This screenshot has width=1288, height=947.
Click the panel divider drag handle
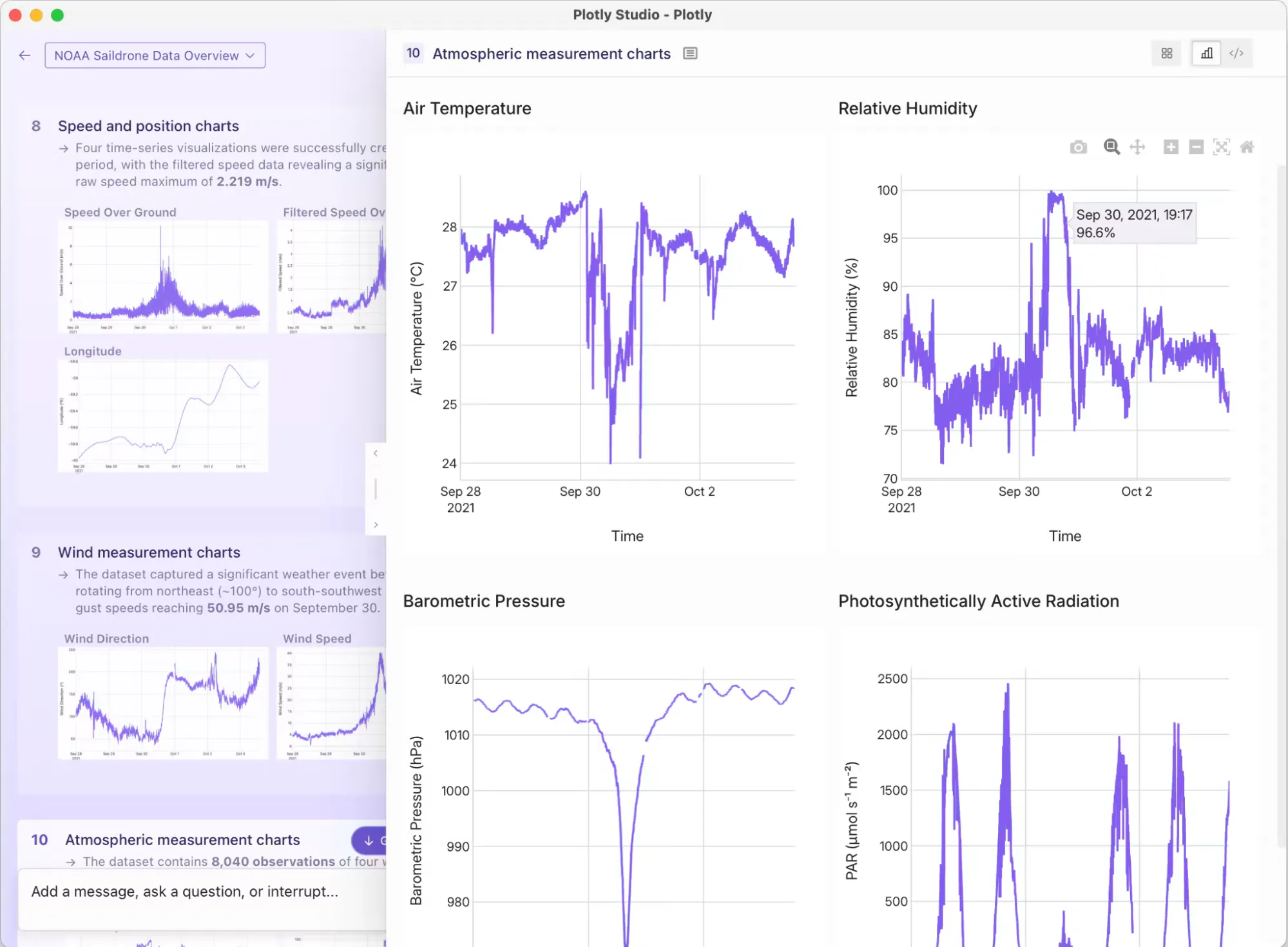(376, 489)
